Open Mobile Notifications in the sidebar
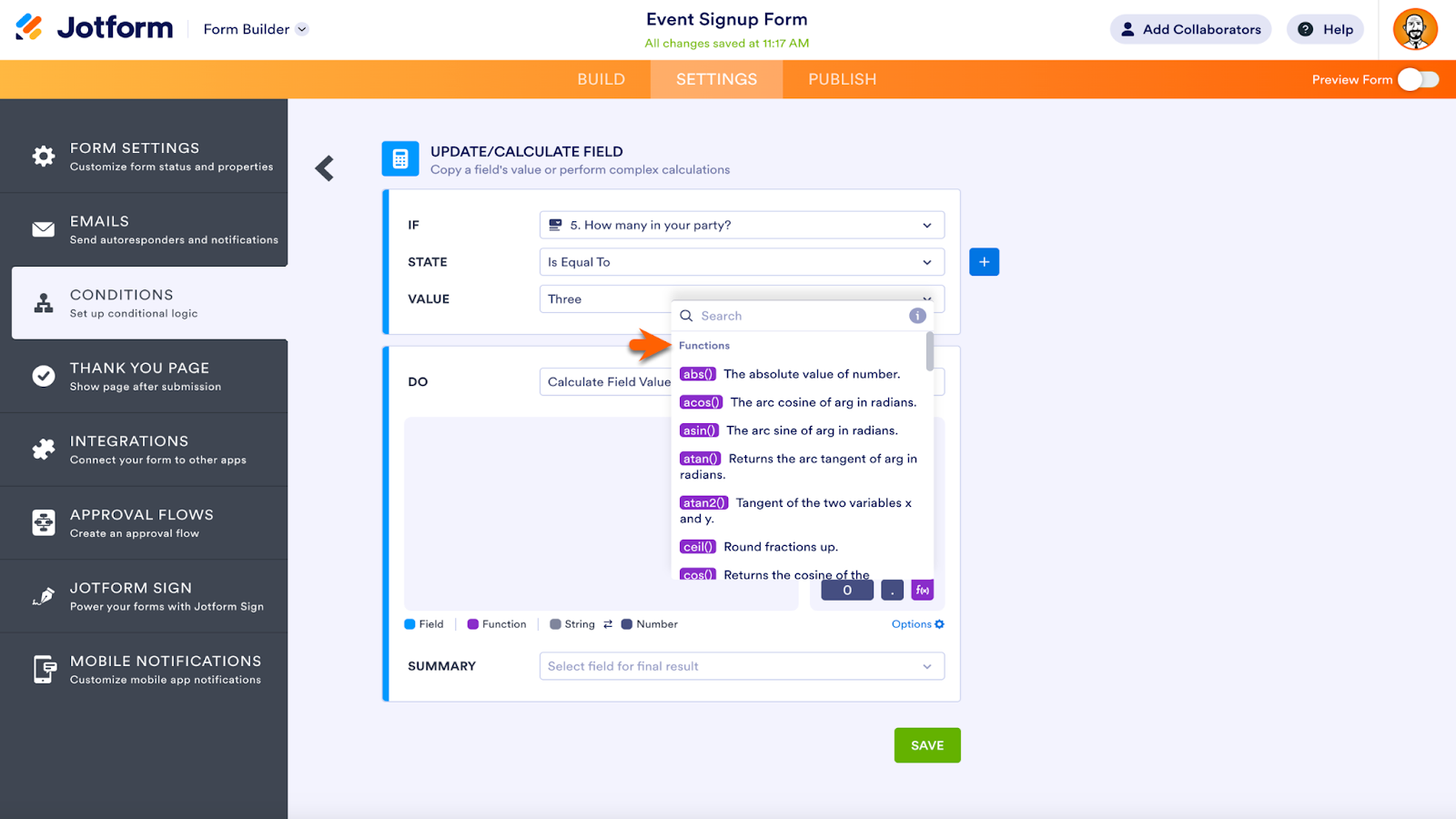 (x=144, y=669)
